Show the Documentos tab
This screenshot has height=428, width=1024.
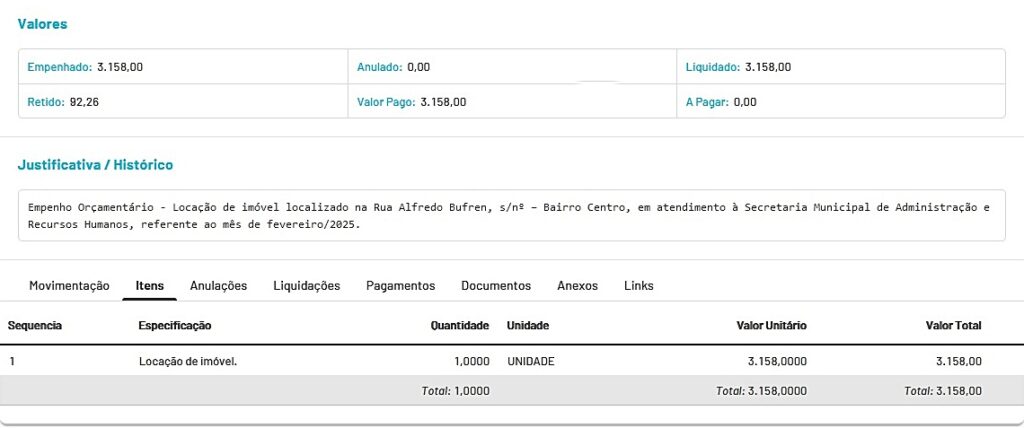coord(496,285)
